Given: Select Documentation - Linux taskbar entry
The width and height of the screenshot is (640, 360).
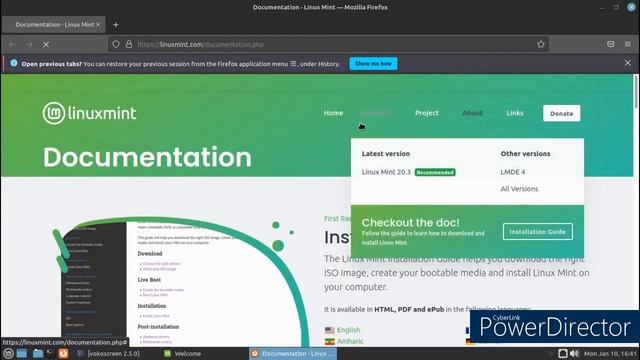Looking at the screenshot, I should (x=293, y=353).
